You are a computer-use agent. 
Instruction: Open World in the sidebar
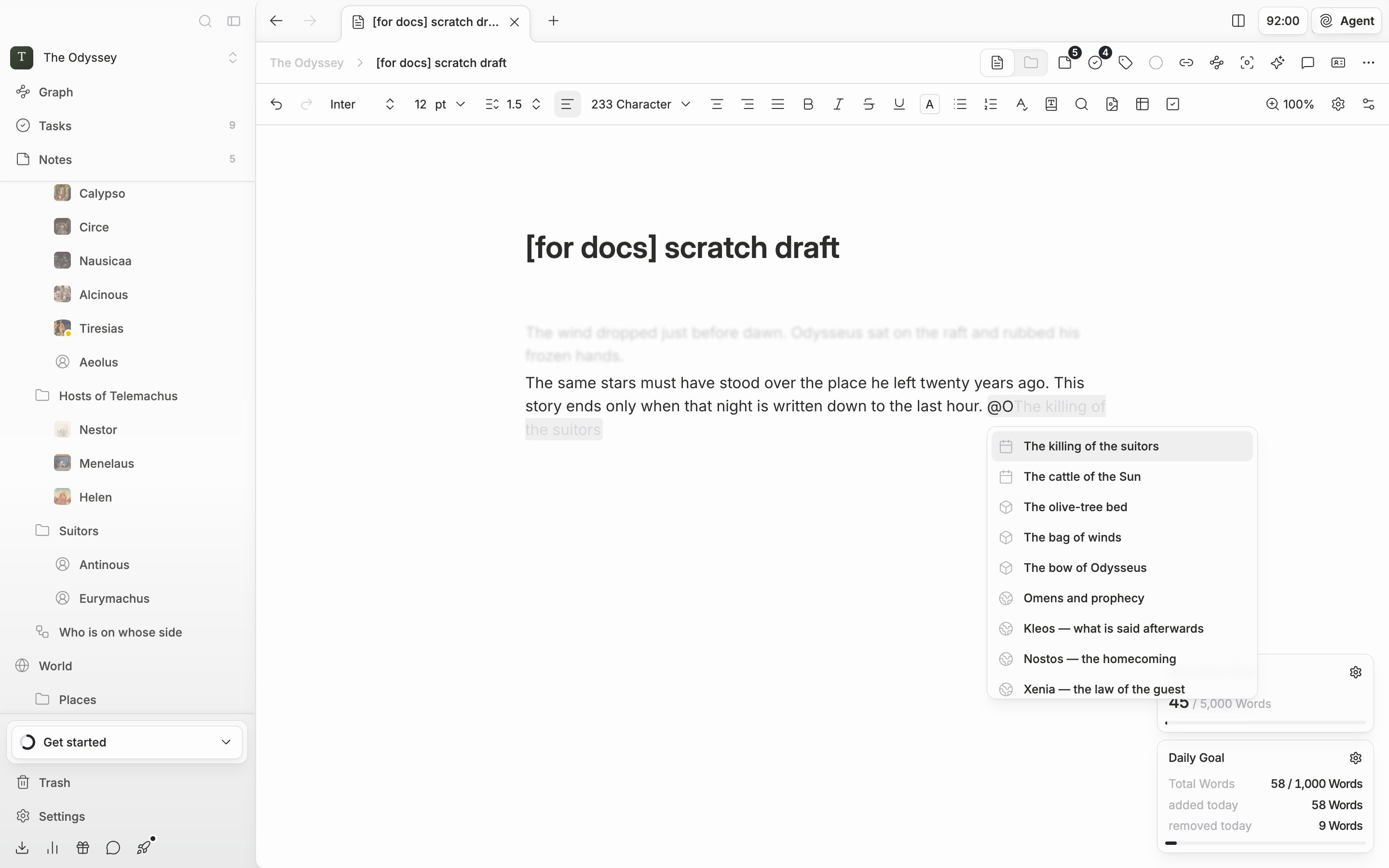click(127, 666)
